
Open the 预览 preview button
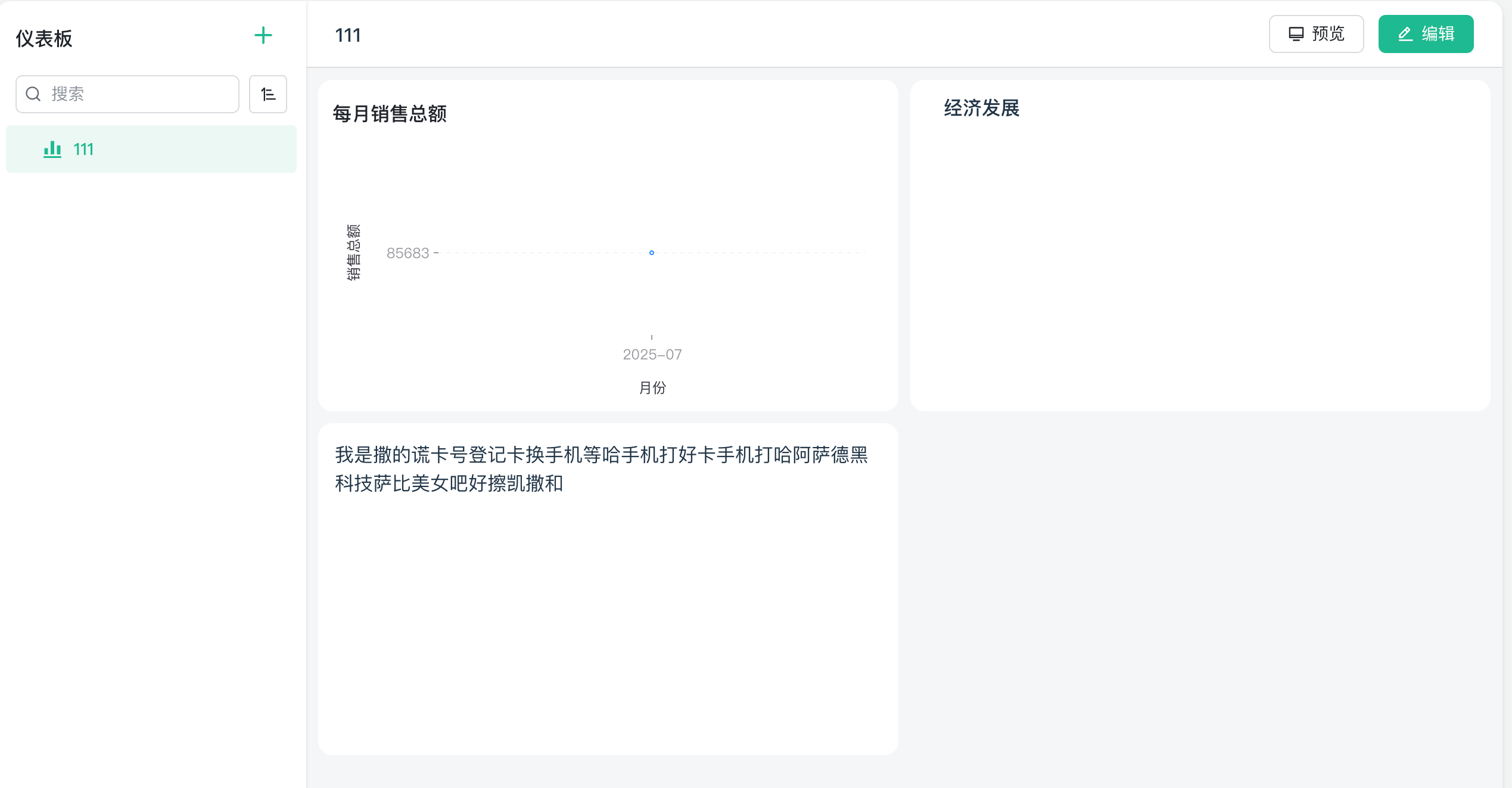point(1316,34)
